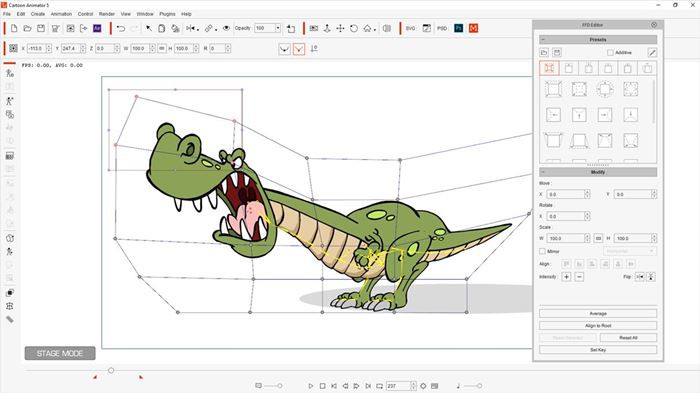Open the SVG editor launch icon
700x393 pixels.
click(427, 29)
